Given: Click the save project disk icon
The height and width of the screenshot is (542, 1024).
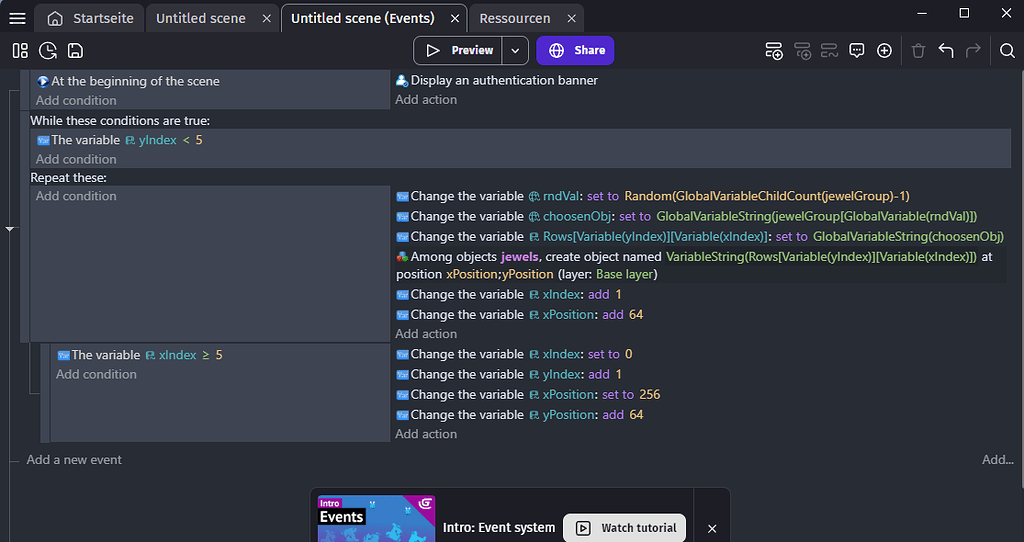Looking at the screenshot, I should (75, 51).
